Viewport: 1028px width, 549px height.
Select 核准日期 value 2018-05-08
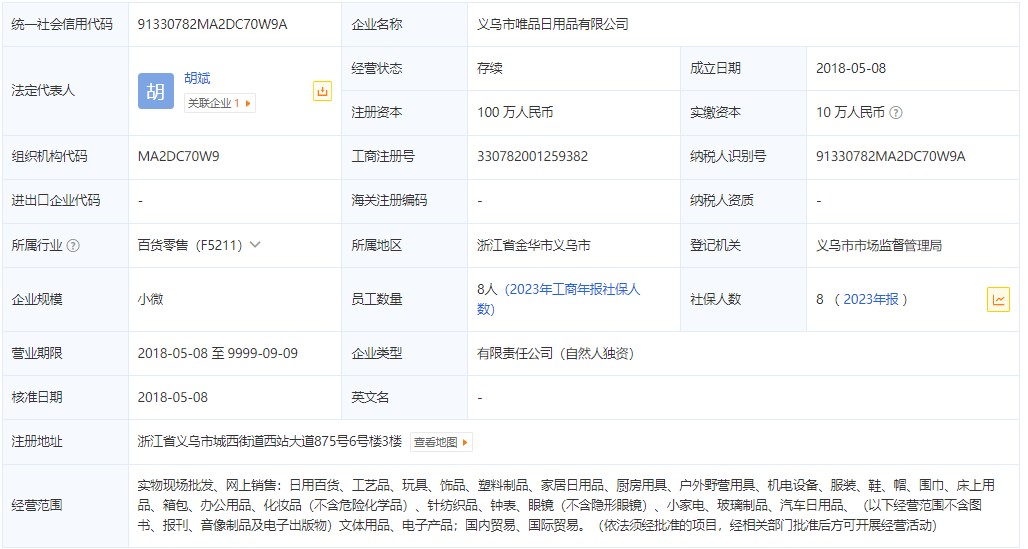pyautogui.click(x=172, y=397)
